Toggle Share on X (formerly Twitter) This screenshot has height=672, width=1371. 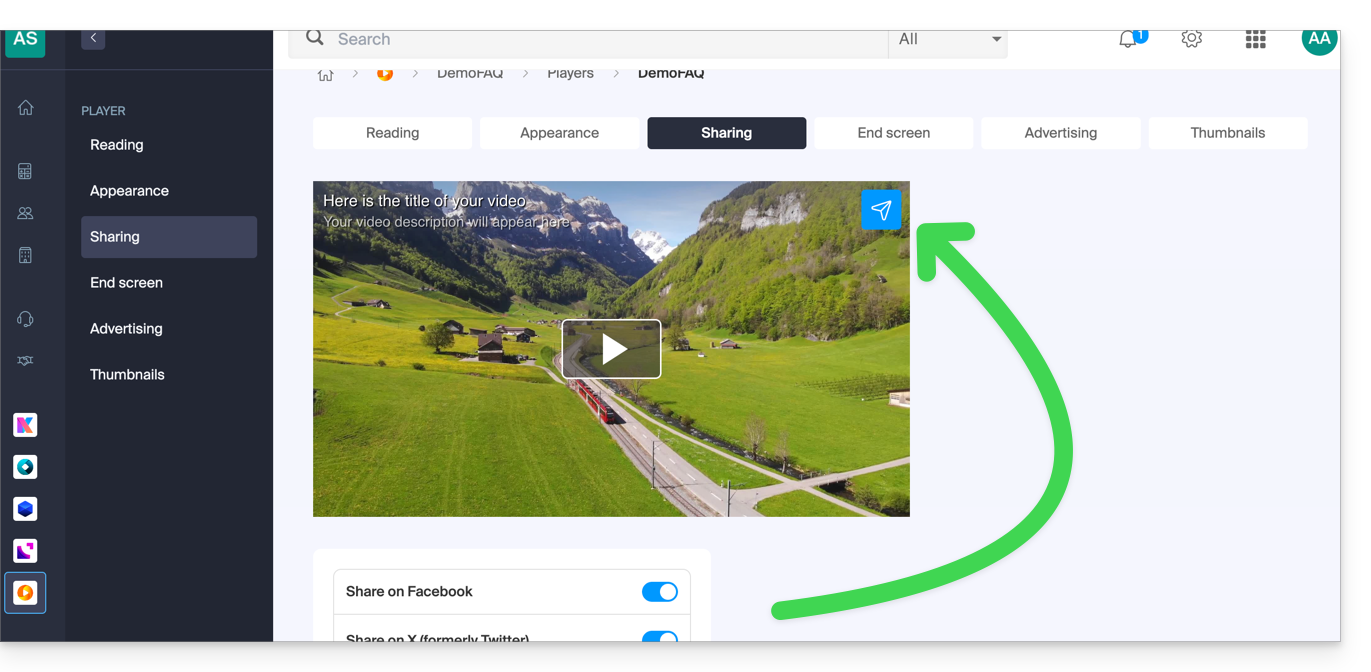pyautogui.click(x=659, y=637)
